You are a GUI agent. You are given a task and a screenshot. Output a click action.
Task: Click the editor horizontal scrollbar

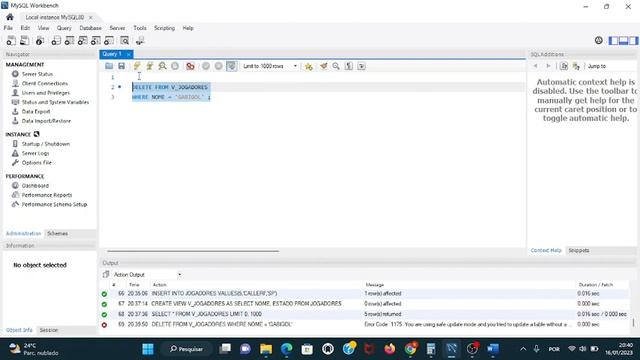193,251
